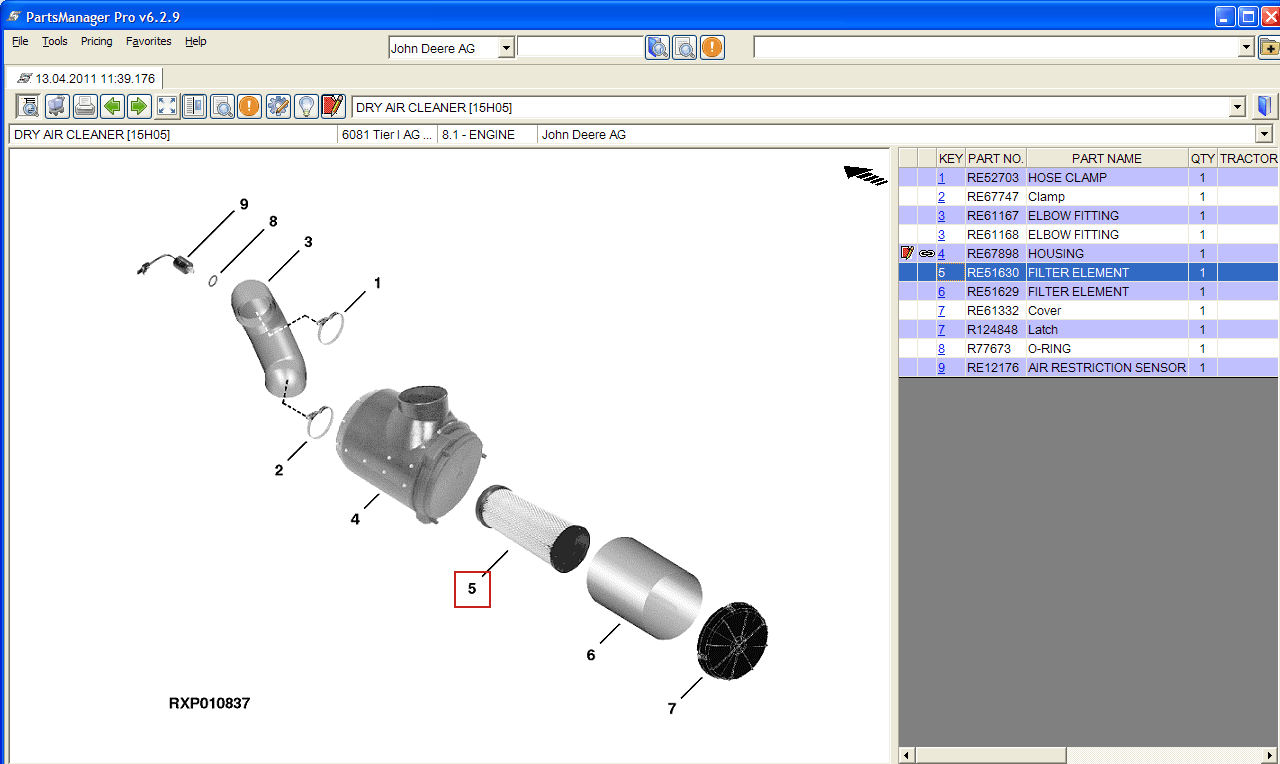Click the blue book icon beside the section dropdown
The width and height of the screenshot is (1280, 764).
point(1266,107)
